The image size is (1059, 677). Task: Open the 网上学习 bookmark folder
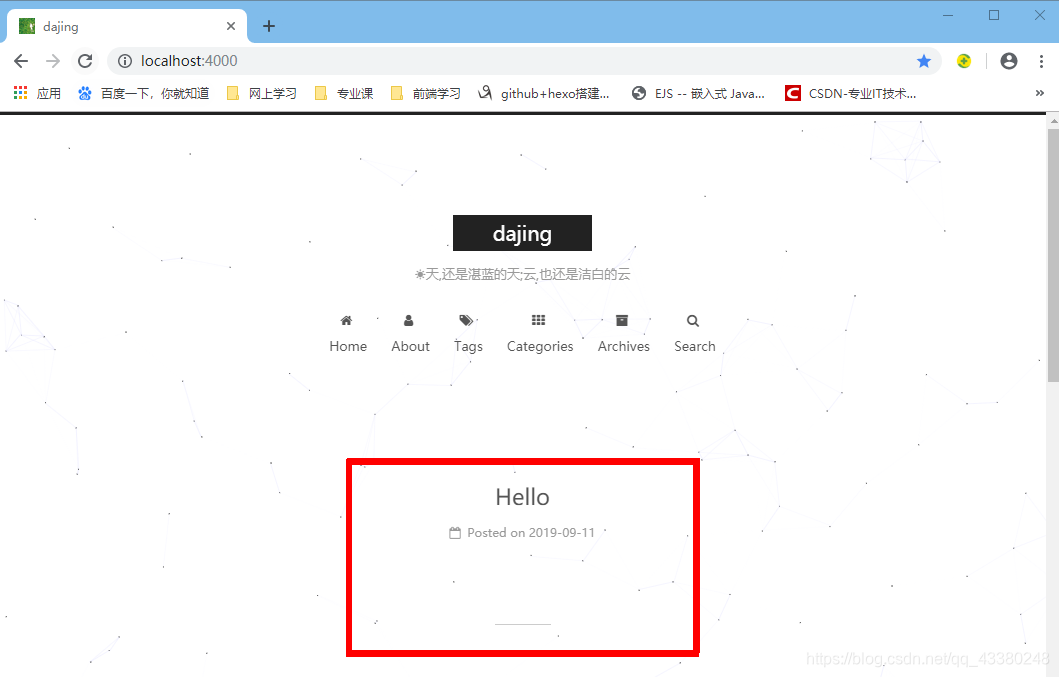[262, 93]
